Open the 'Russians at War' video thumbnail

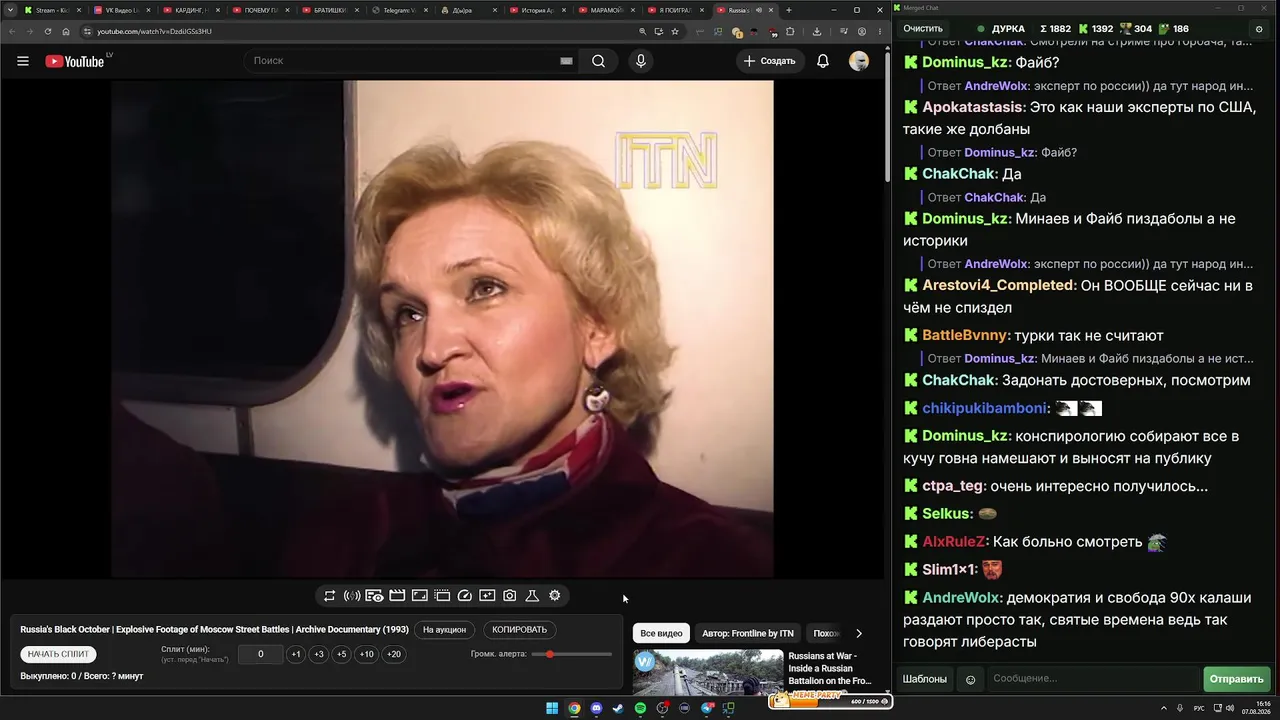(708, 672)
